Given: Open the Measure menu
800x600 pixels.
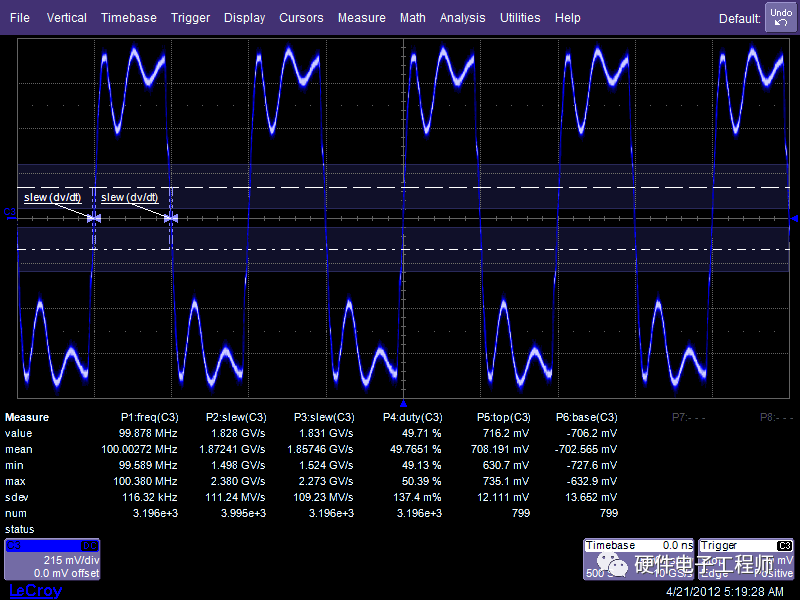Looking at the screenshot, I should coord(361,18).
